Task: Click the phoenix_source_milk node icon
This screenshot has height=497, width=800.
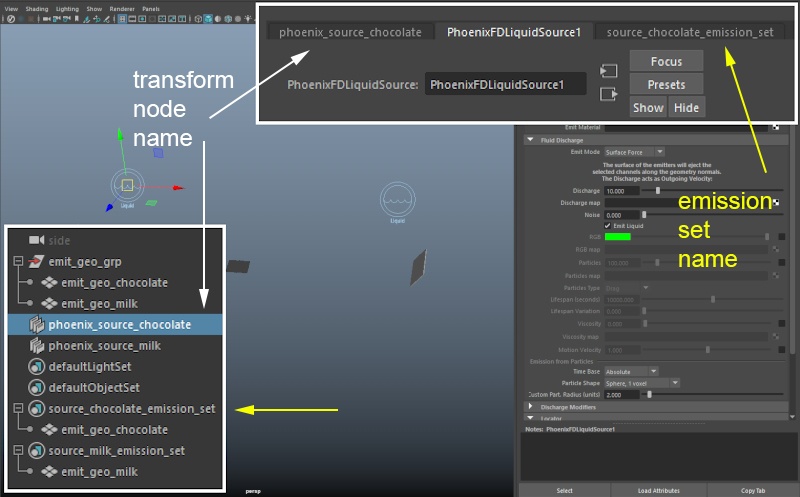Action: pyautogui.click(x=36, y=345)
